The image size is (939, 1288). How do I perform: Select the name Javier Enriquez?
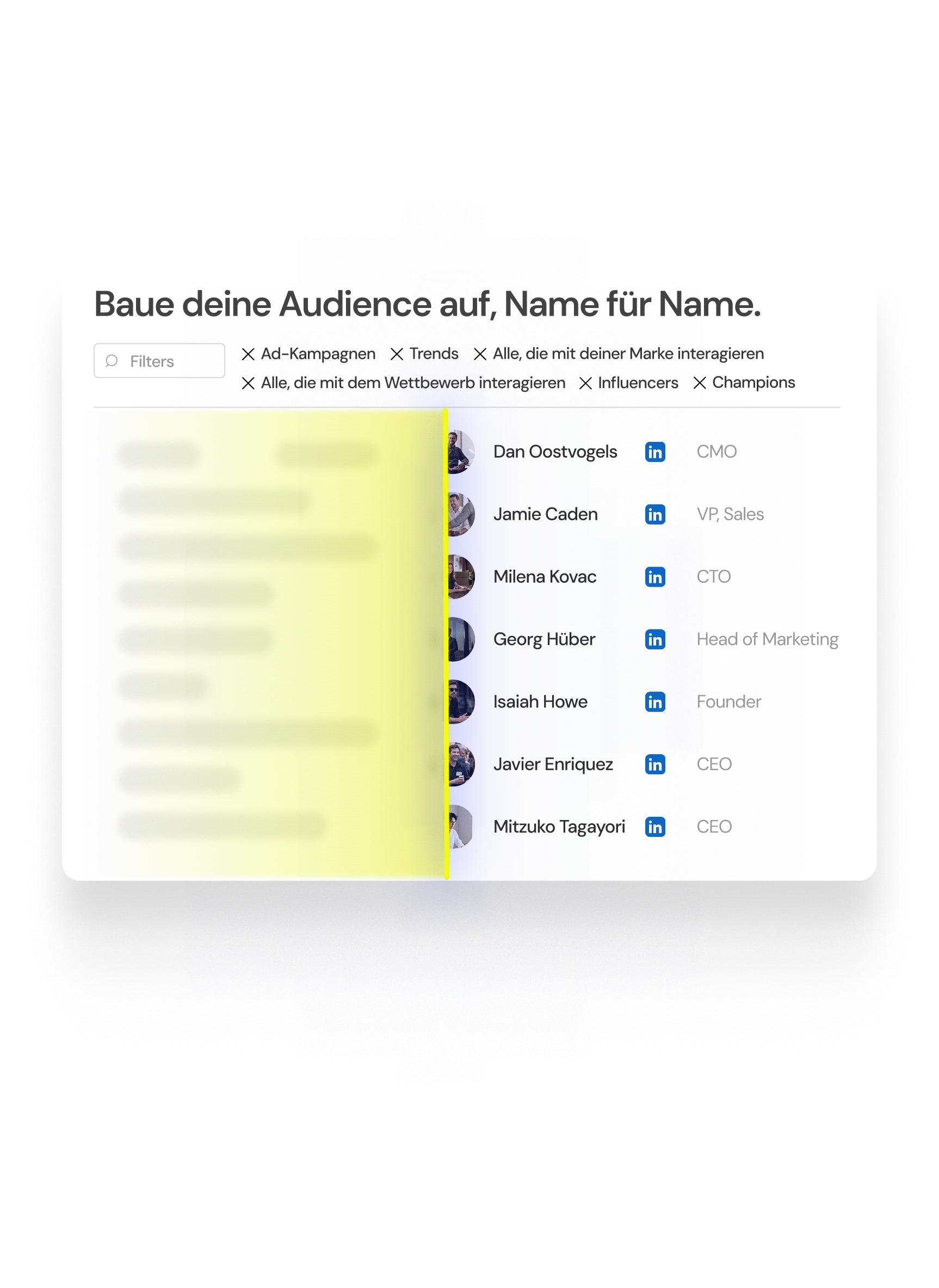(553, 765)
